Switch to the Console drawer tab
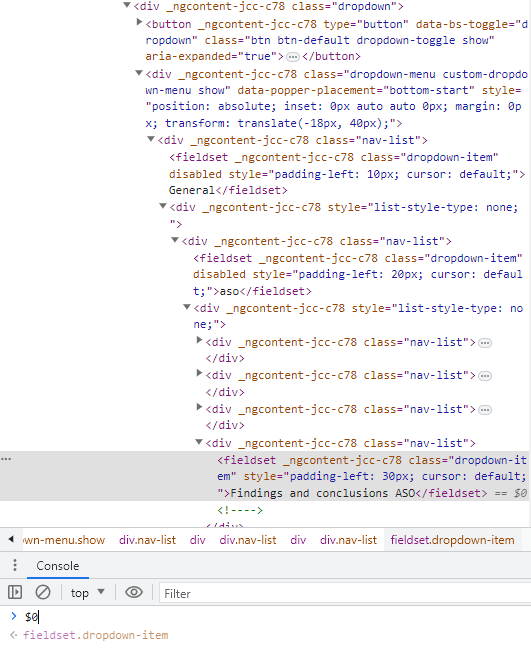This screenshot has width=531, height=650. [x=58, y=566]
